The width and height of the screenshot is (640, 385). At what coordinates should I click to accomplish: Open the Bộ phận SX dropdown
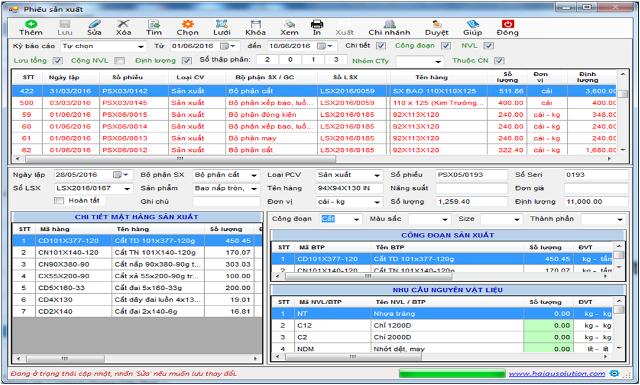coord(254,175)
